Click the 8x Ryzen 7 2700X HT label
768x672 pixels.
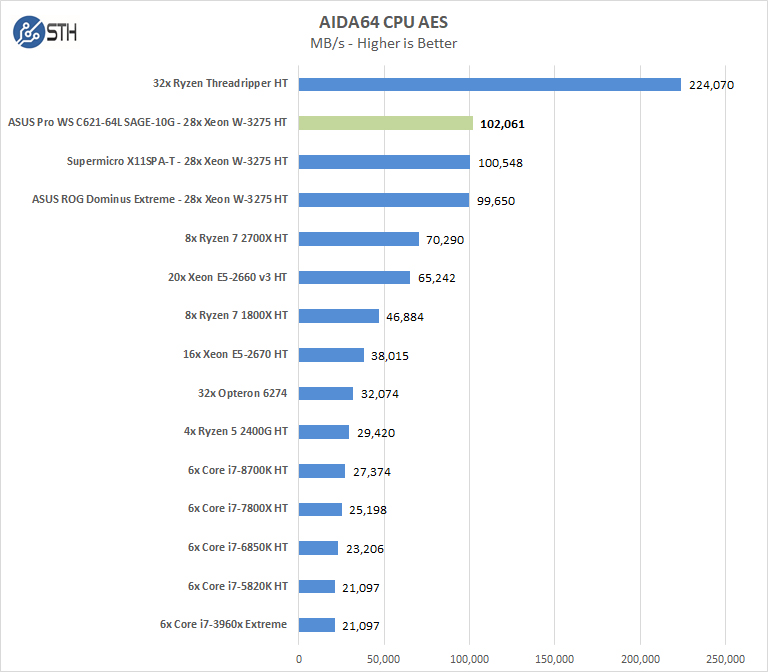[236, 239]
